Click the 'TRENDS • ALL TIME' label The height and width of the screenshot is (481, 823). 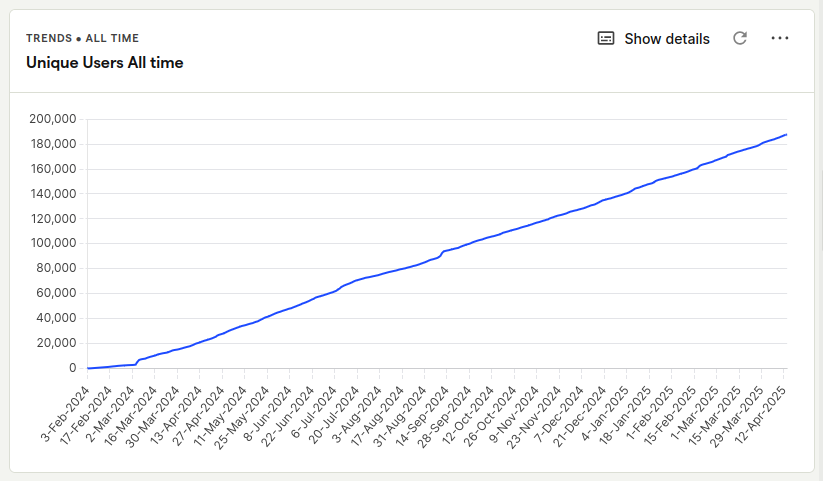pos(82,38)
